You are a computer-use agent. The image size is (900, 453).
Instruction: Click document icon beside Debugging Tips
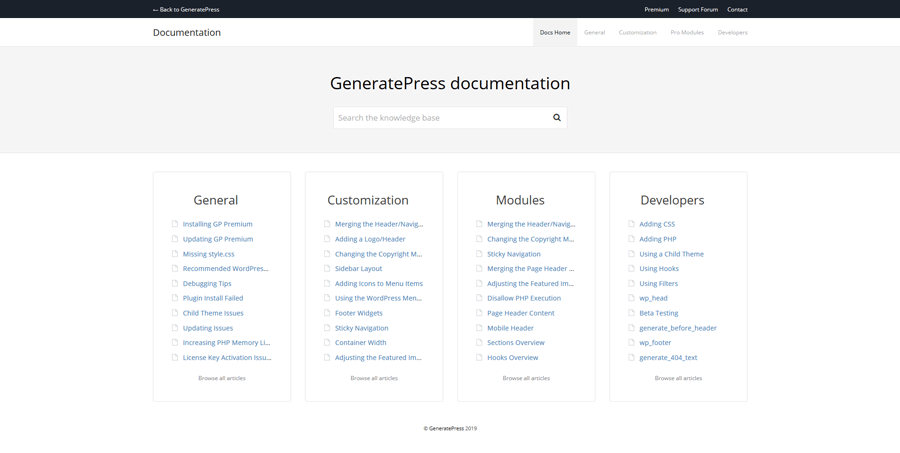(x=175, y=283)
